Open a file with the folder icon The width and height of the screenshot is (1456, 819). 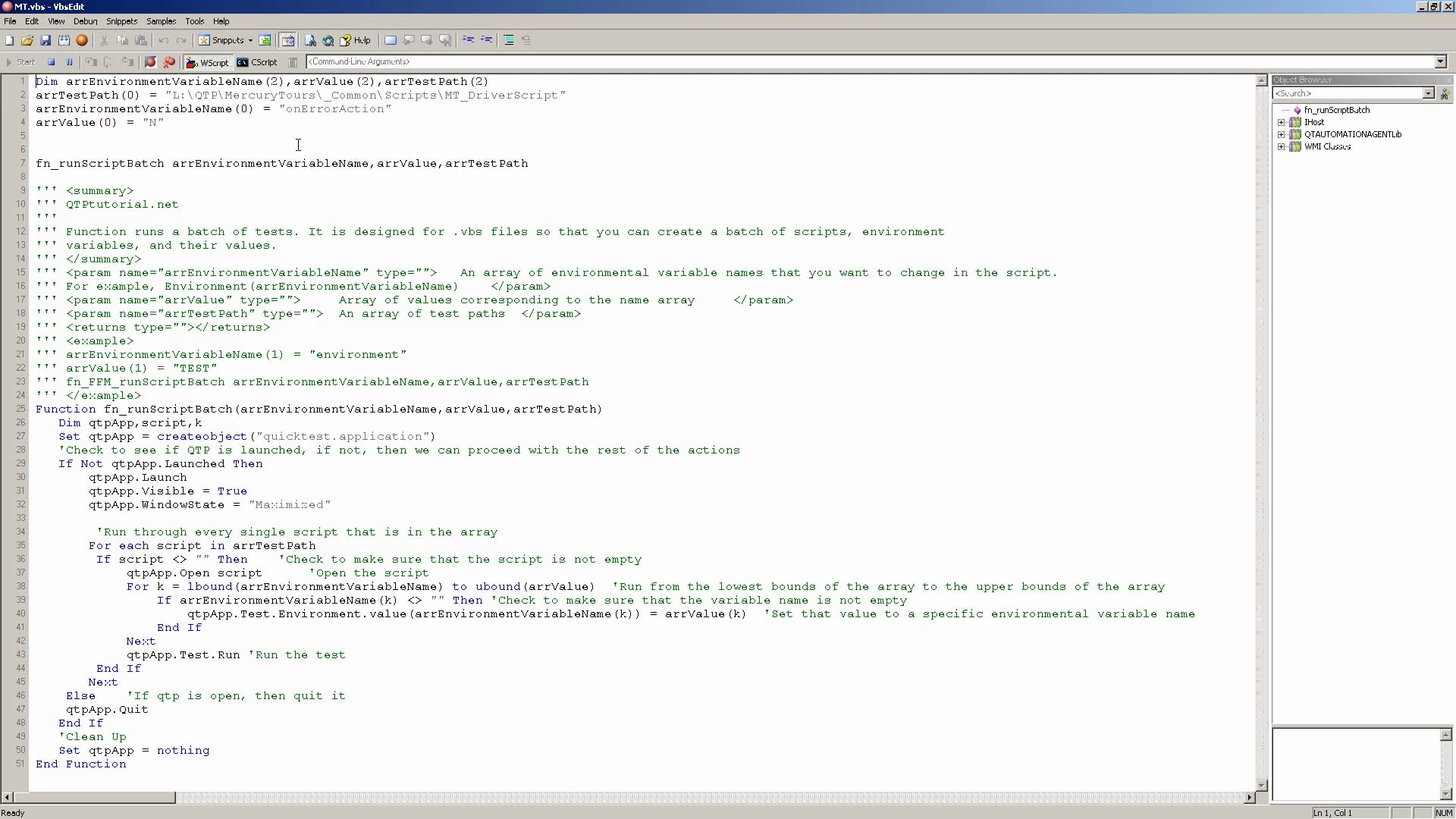coord(27,40)
